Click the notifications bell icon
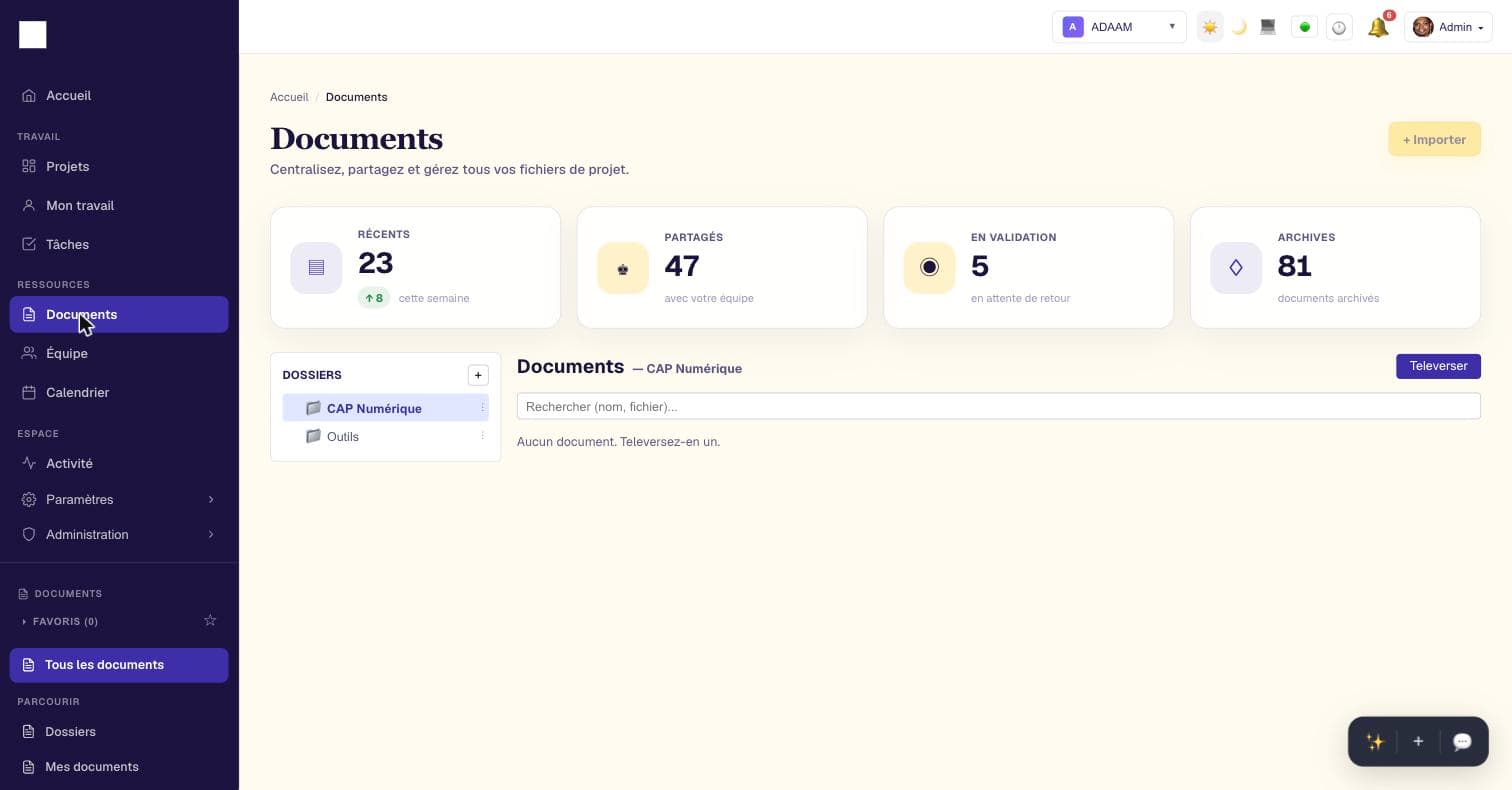1512x790 pixels. tap(1378, 27)
